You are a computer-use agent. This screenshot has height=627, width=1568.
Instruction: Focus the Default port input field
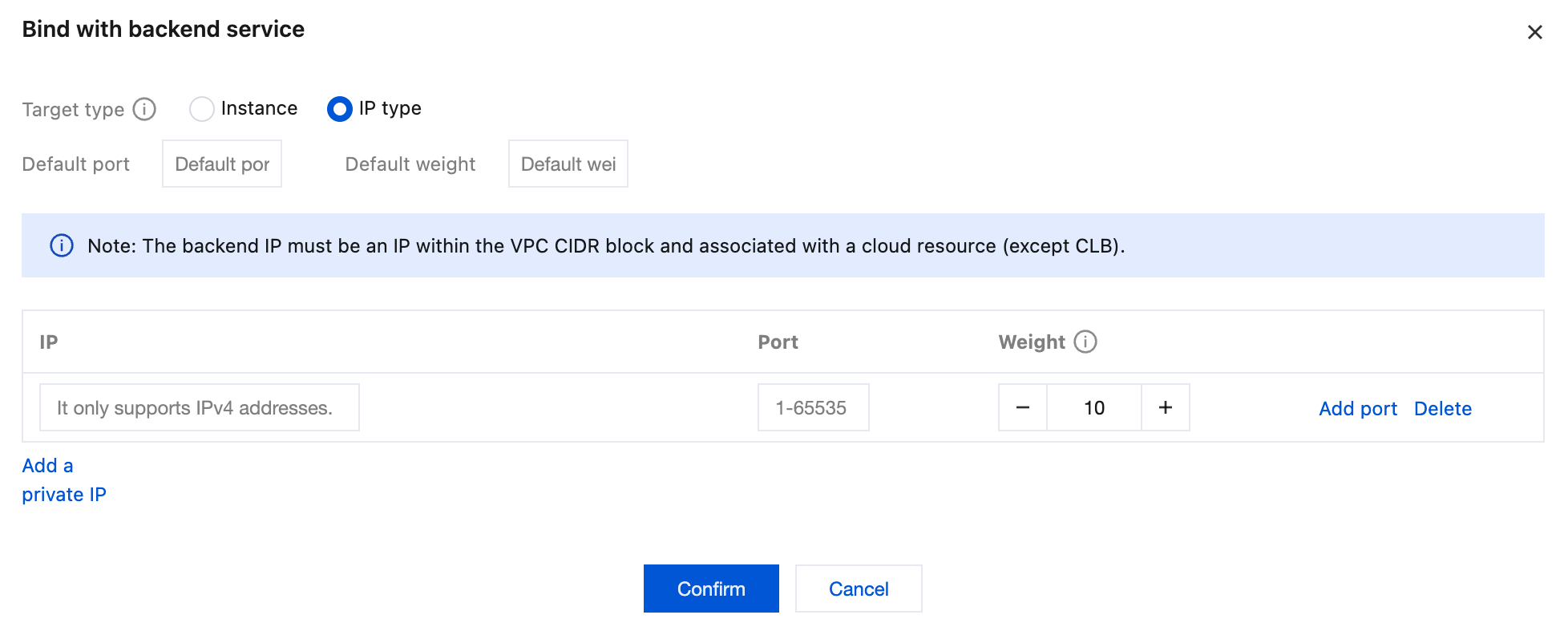point(222,164)
